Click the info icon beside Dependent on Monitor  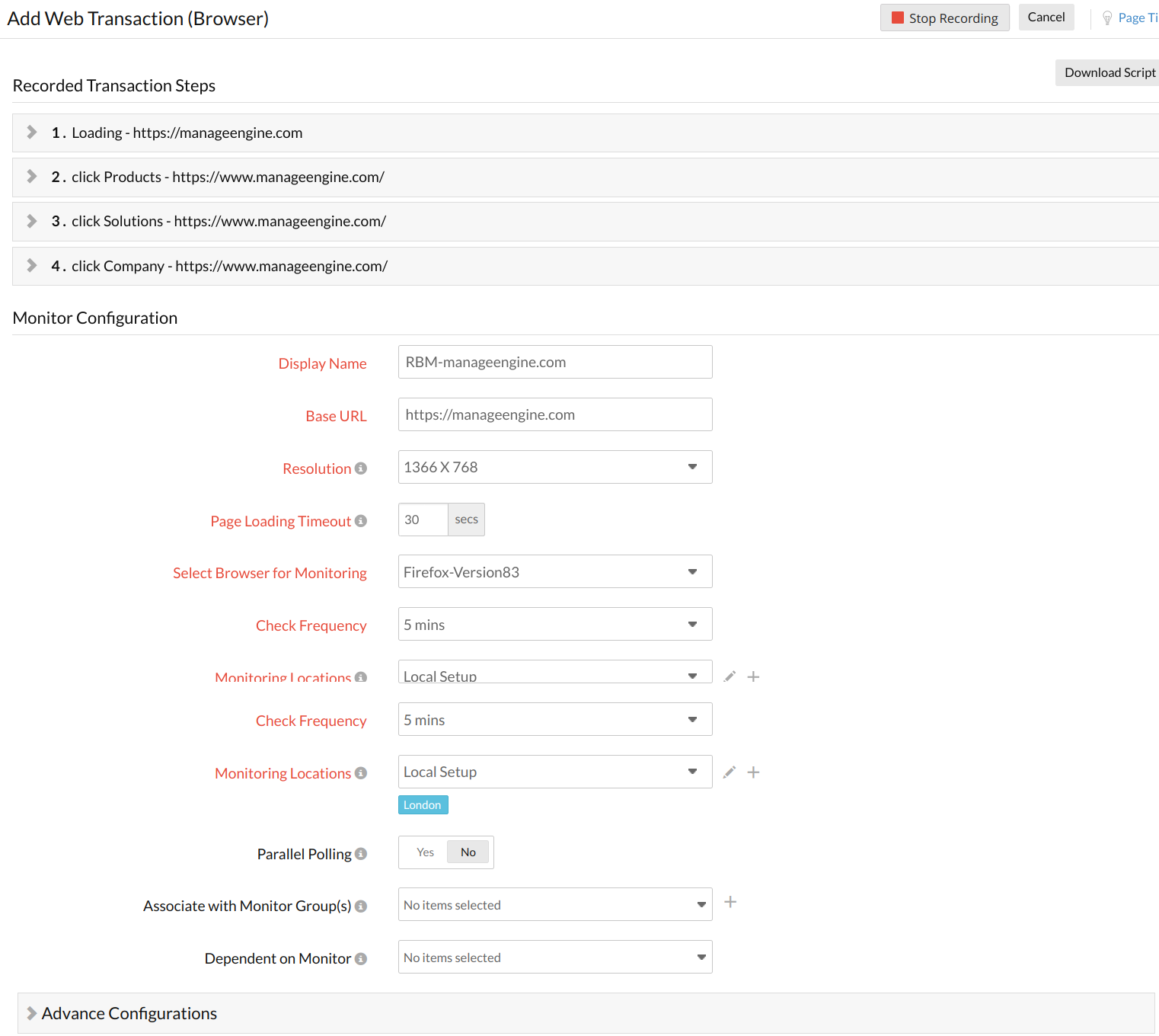pos(360,958)
